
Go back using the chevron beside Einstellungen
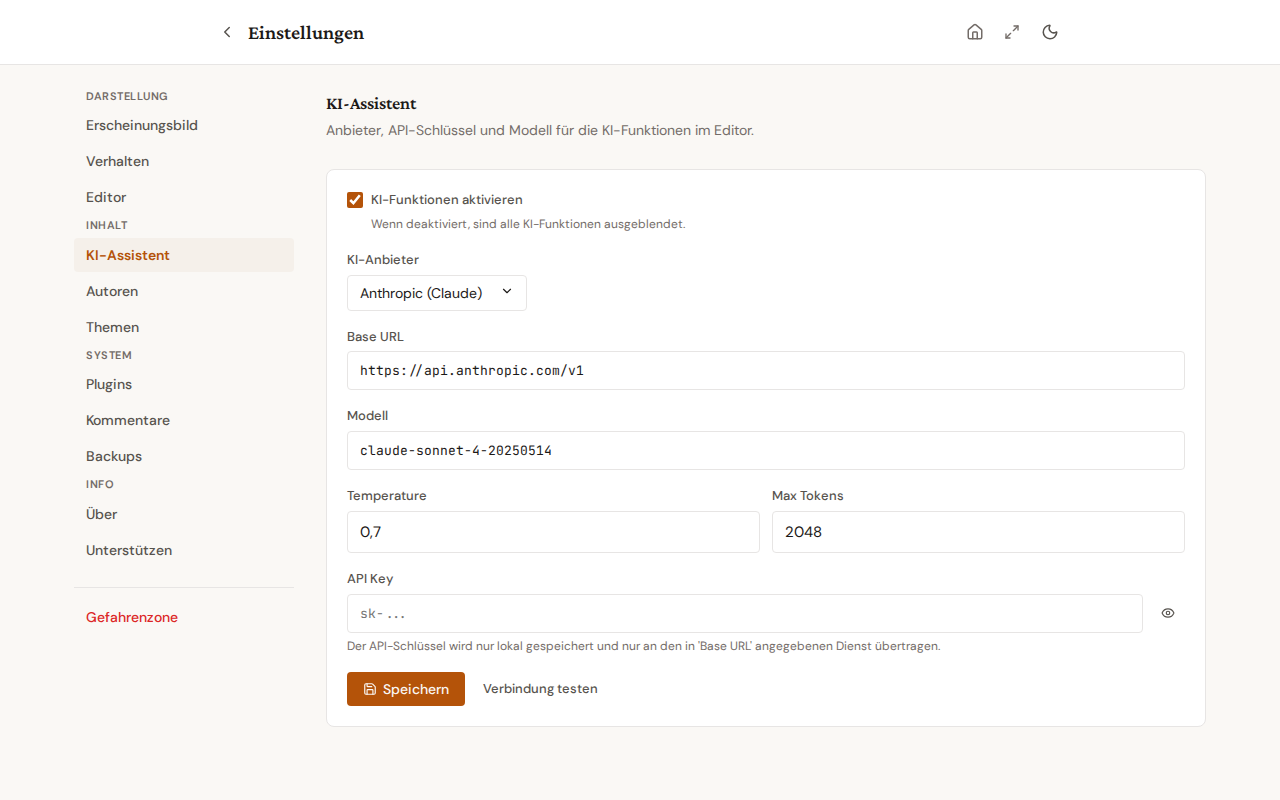coord(227,32)
